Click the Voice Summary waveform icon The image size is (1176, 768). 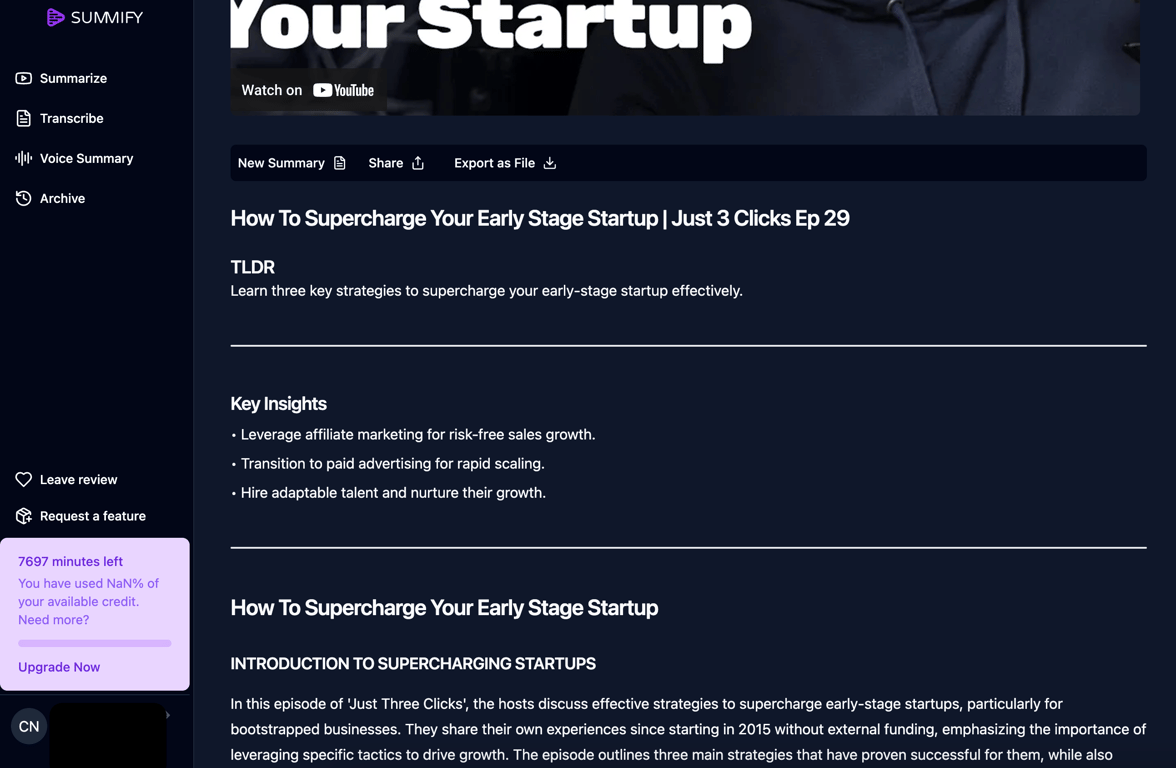click(x=23, y=158)
